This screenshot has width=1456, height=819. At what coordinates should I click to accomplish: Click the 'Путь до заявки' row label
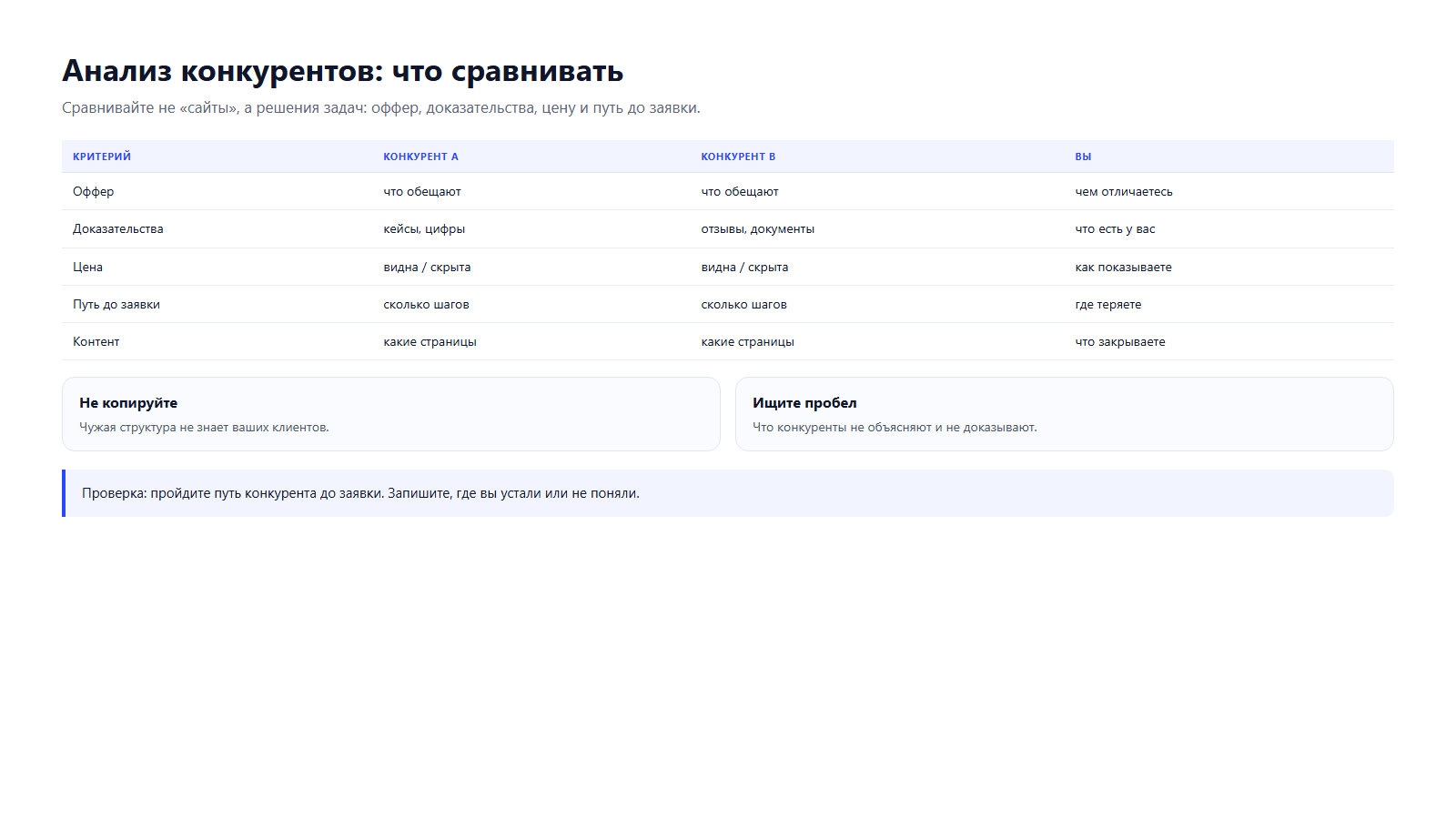coord(116,304)
